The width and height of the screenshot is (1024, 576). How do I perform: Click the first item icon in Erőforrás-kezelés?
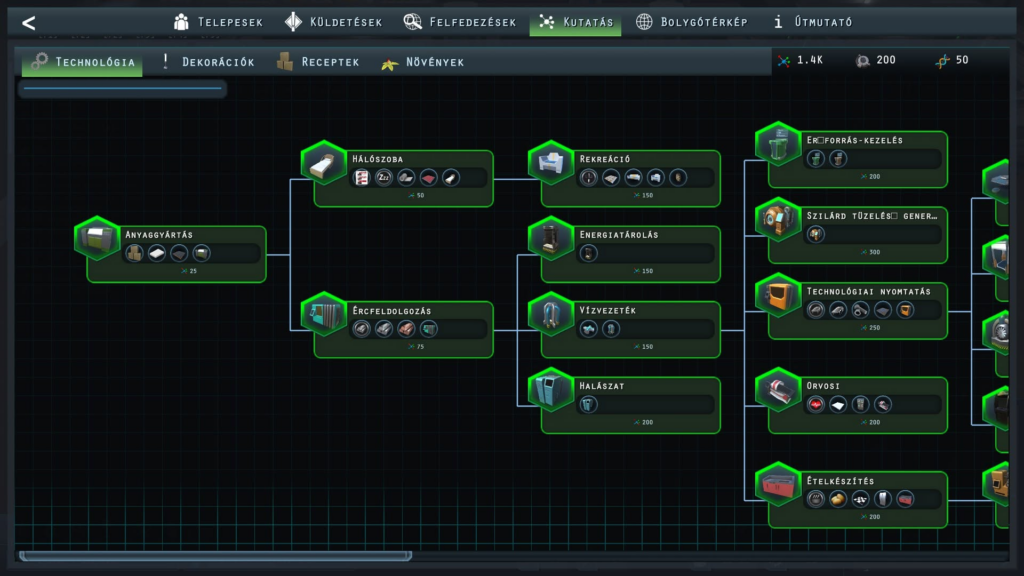tap(816, 159)
